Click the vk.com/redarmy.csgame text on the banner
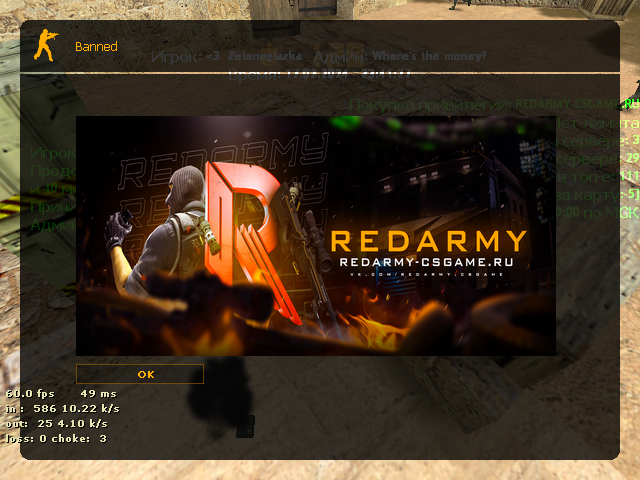This screenshot has width=640, height=480. point(427,274)
